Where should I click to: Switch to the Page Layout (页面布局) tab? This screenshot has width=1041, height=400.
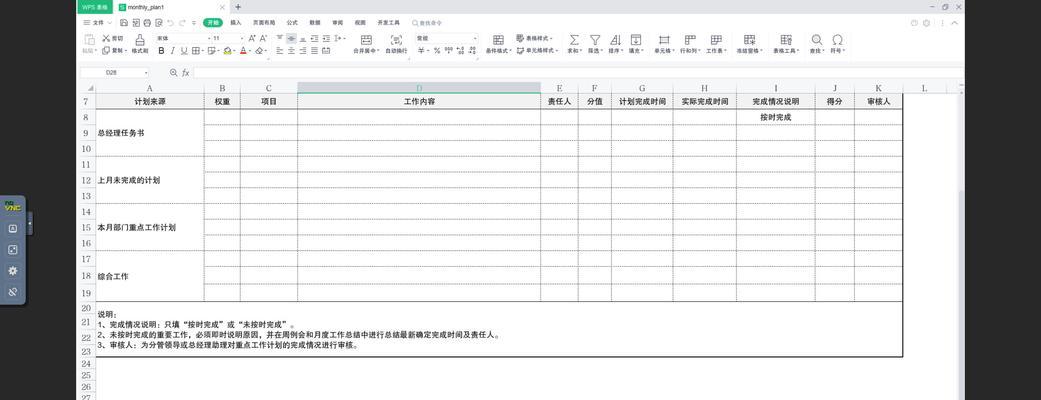click(x=264, y=23)
